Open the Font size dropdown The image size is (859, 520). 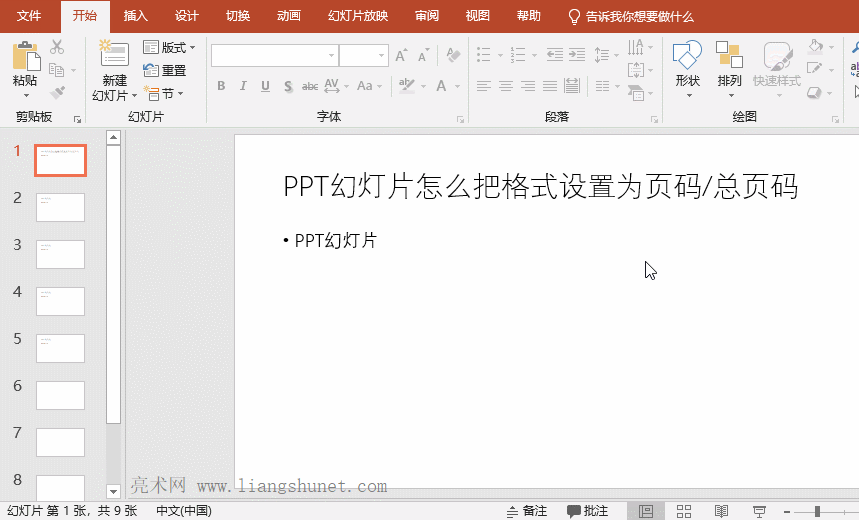pyautogui.click(x=381, y=55)
